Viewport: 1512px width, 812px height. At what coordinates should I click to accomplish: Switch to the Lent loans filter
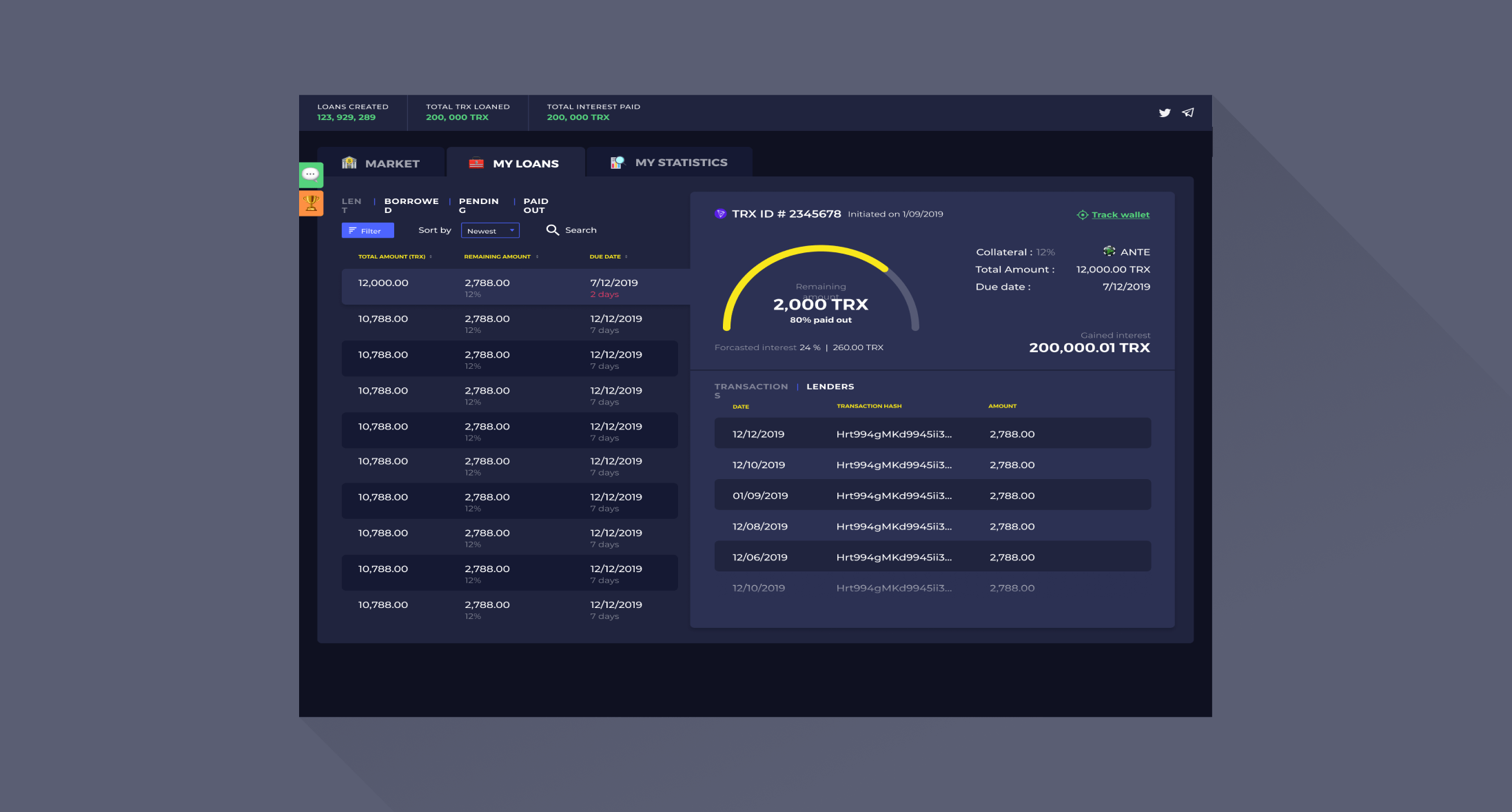coord(352,205)
